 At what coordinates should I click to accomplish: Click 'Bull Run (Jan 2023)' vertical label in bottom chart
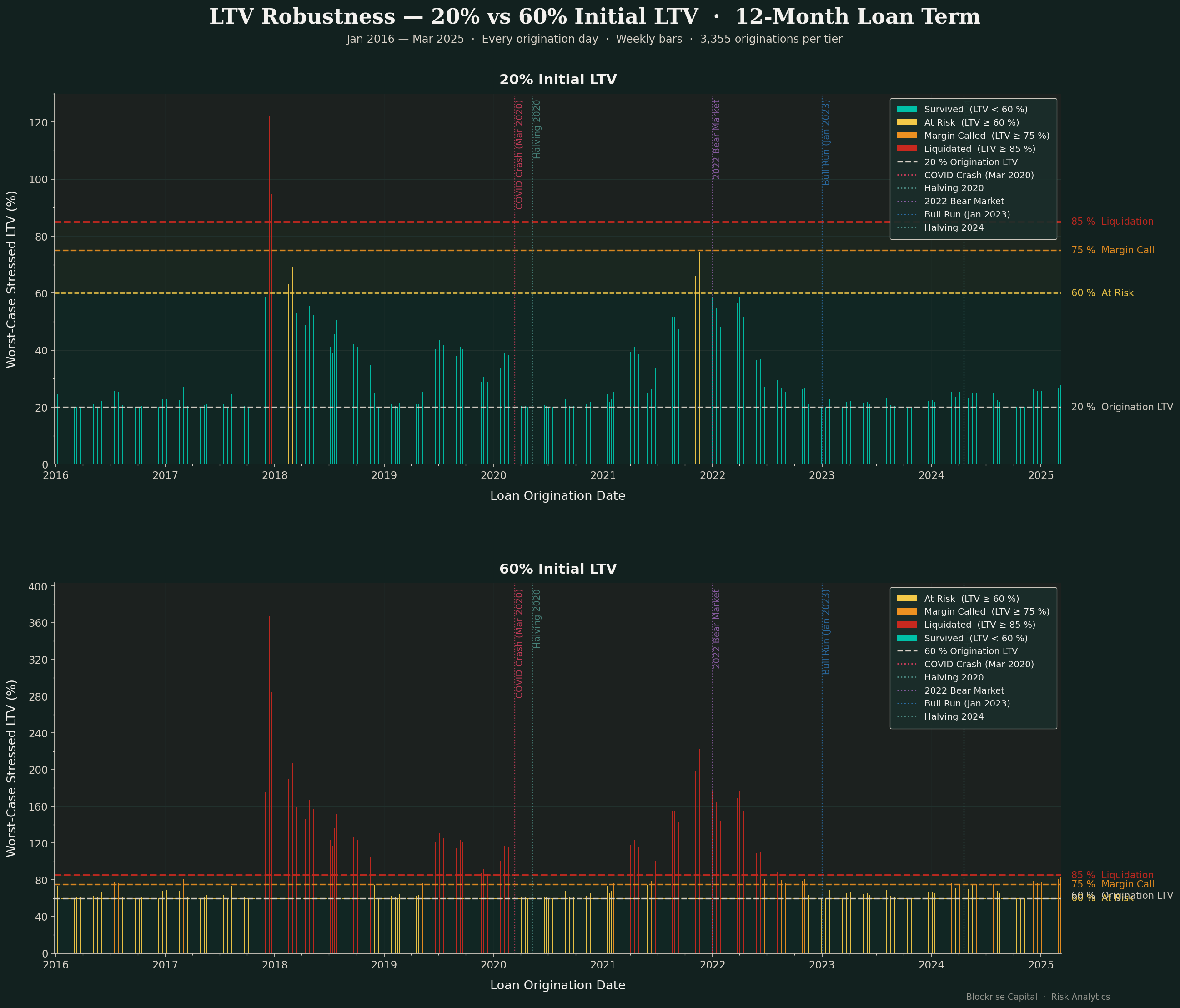pyautogui.click(x=826, y=632)
